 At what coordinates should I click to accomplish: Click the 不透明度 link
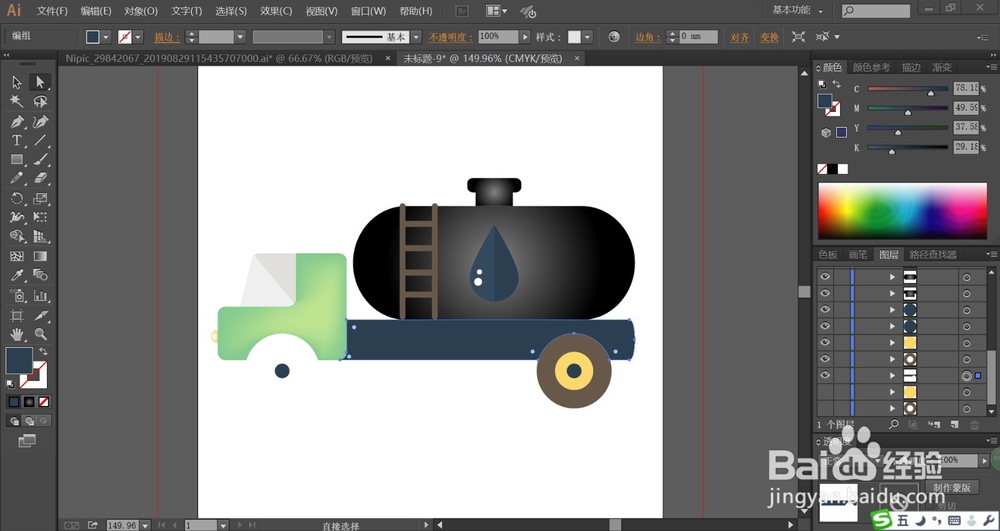(451, 38)
